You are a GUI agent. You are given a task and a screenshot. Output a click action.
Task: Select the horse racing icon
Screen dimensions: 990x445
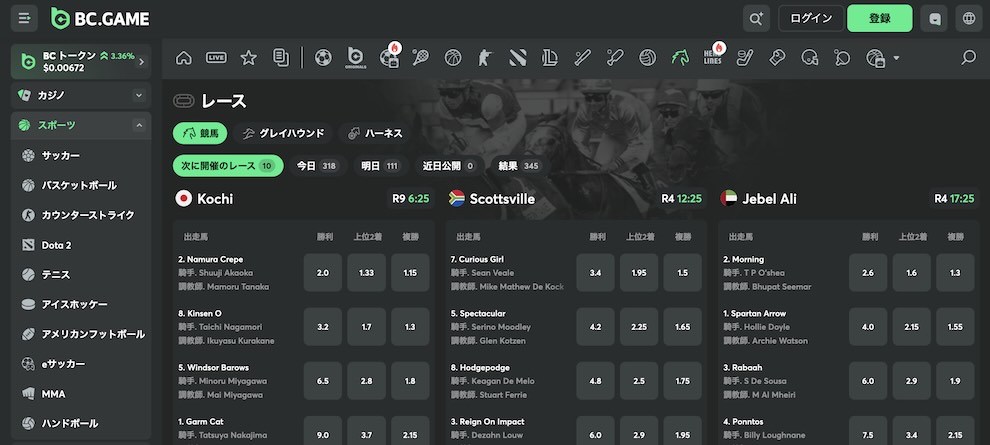point(680,58)
